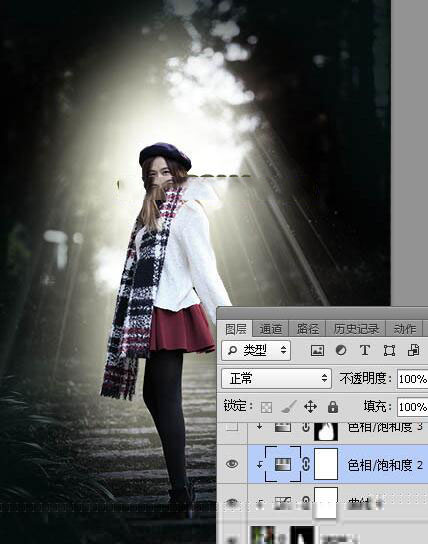The image size is (428, 544).
Task: Open the 正常 blend mode dropdown
Action: (x=276, y=378)
